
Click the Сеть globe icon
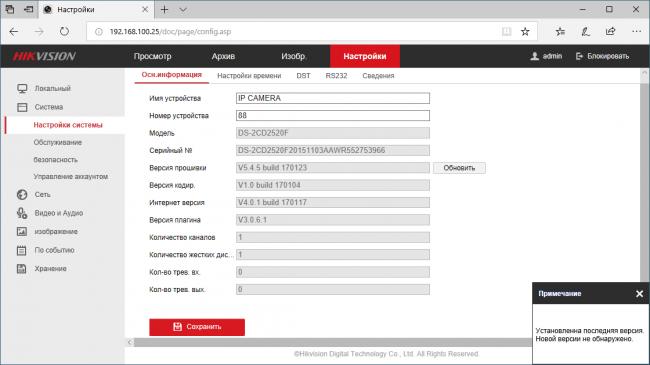point(22,195)
